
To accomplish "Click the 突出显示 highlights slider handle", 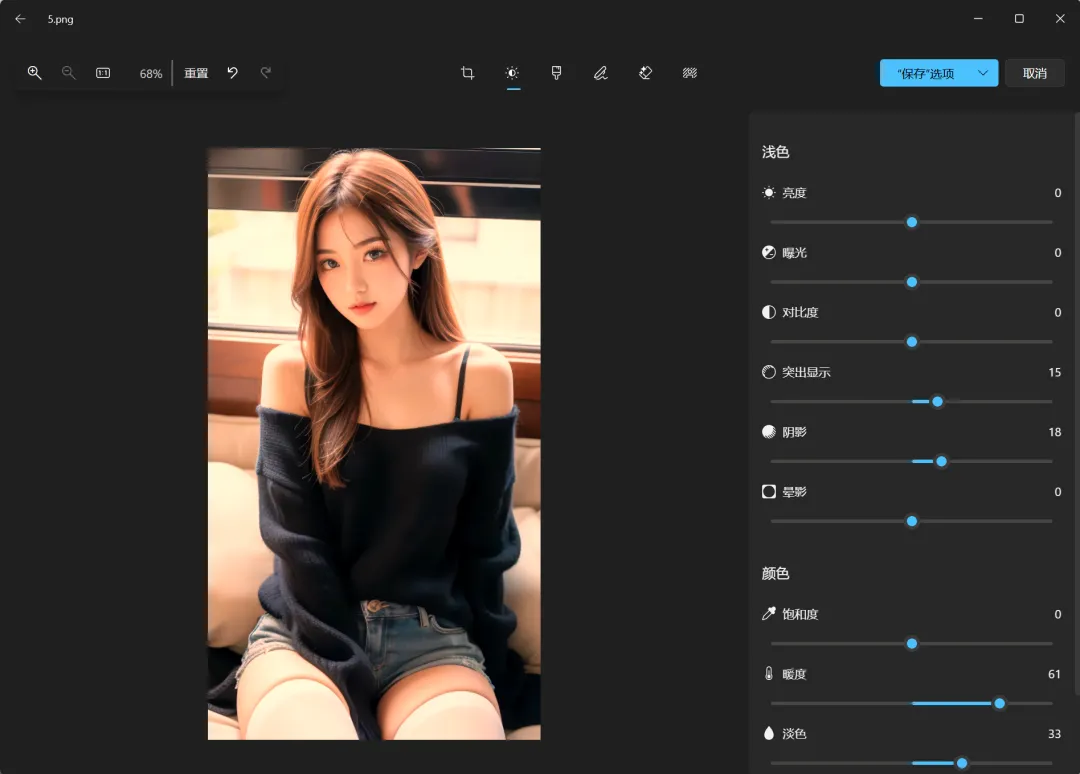I will click(937, 401).
